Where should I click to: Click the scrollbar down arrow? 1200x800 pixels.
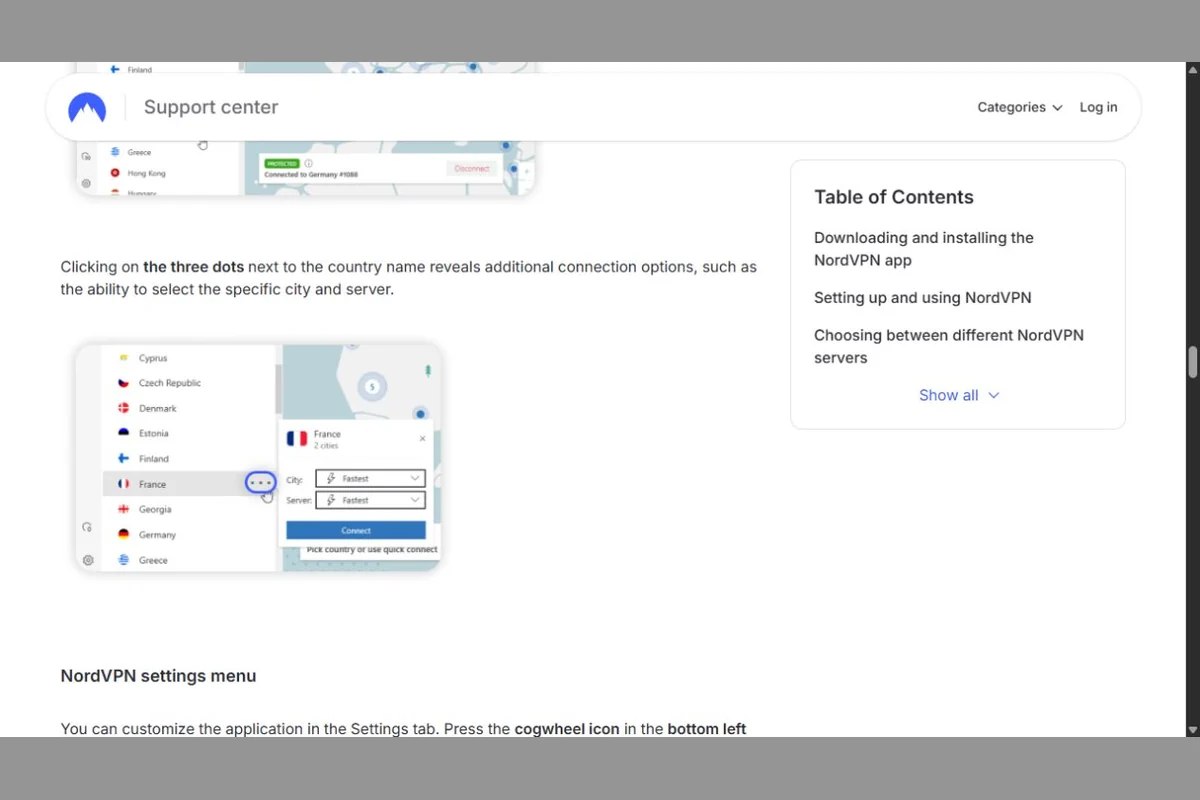tap(1192, 729)
